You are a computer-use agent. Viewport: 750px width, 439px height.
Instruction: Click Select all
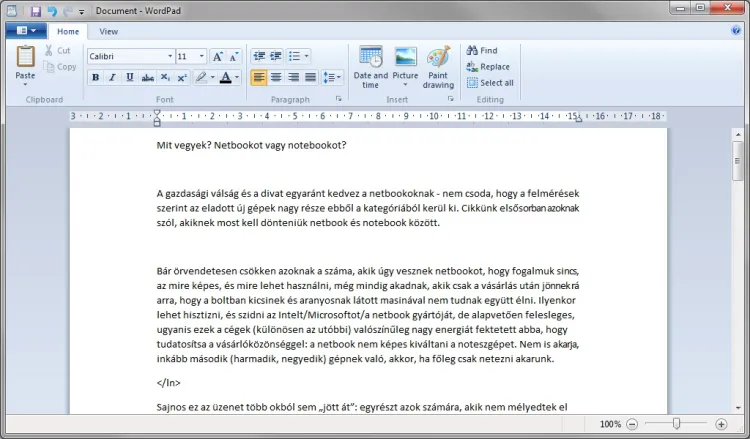tap(490, 83)
